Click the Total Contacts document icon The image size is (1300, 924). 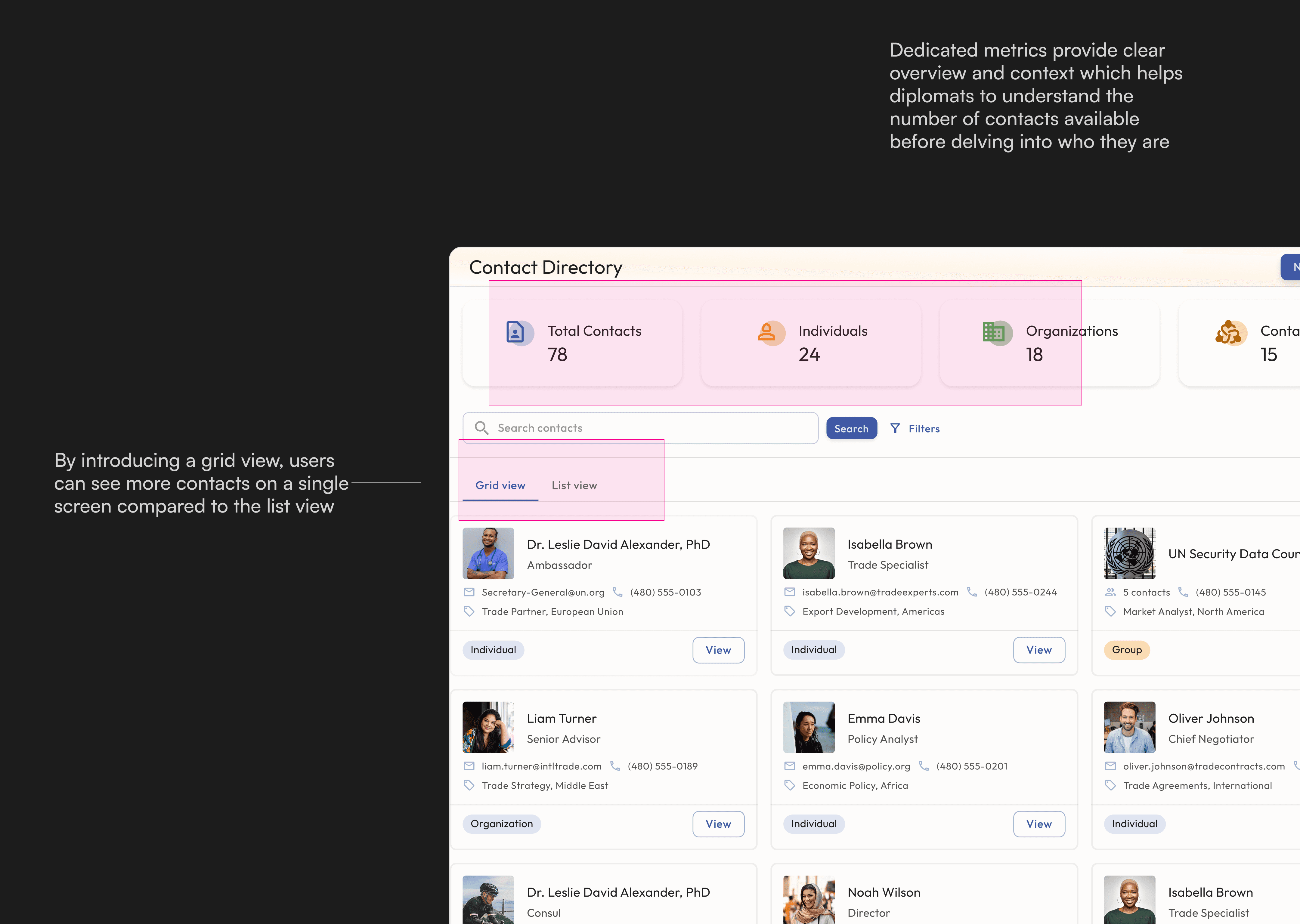[x=516, y=332]
